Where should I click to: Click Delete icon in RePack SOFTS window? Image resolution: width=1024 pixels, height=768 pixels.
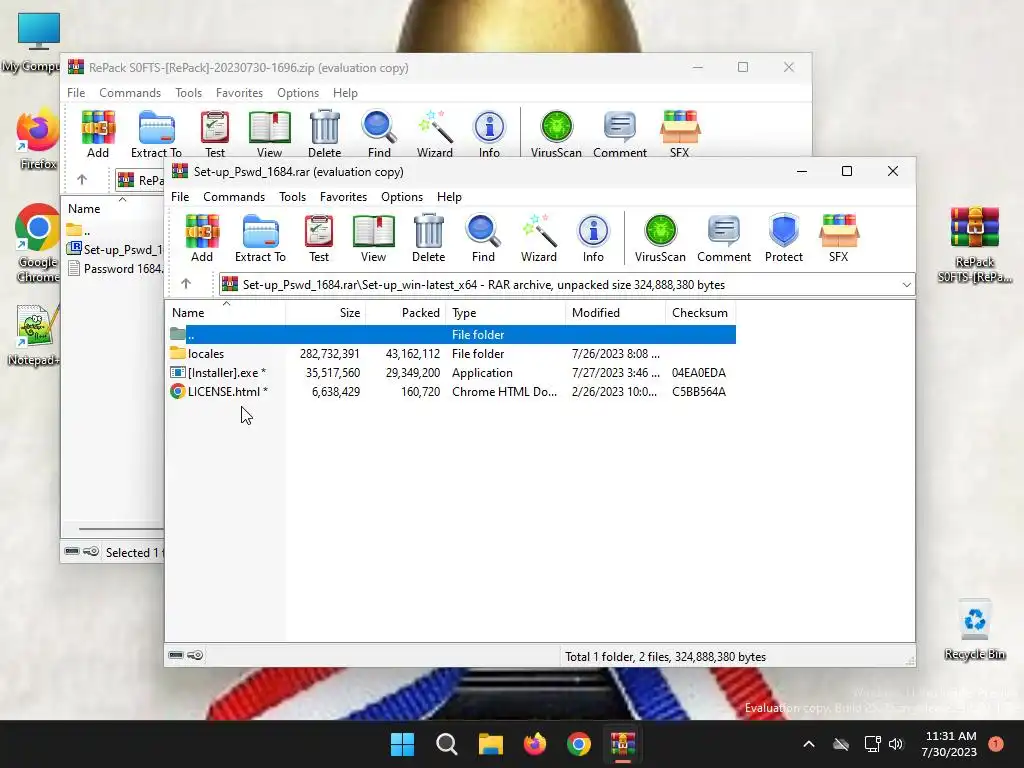(325, 134)
